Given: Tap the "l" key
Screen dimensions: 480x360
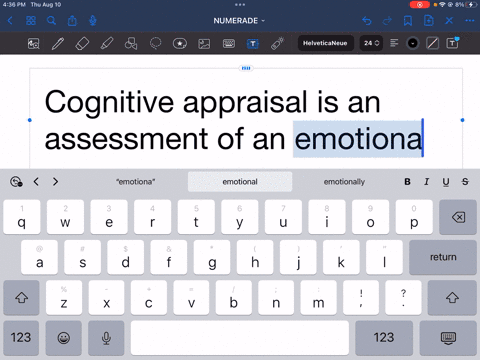Looking at the screenshot, I should coord(384,257).
